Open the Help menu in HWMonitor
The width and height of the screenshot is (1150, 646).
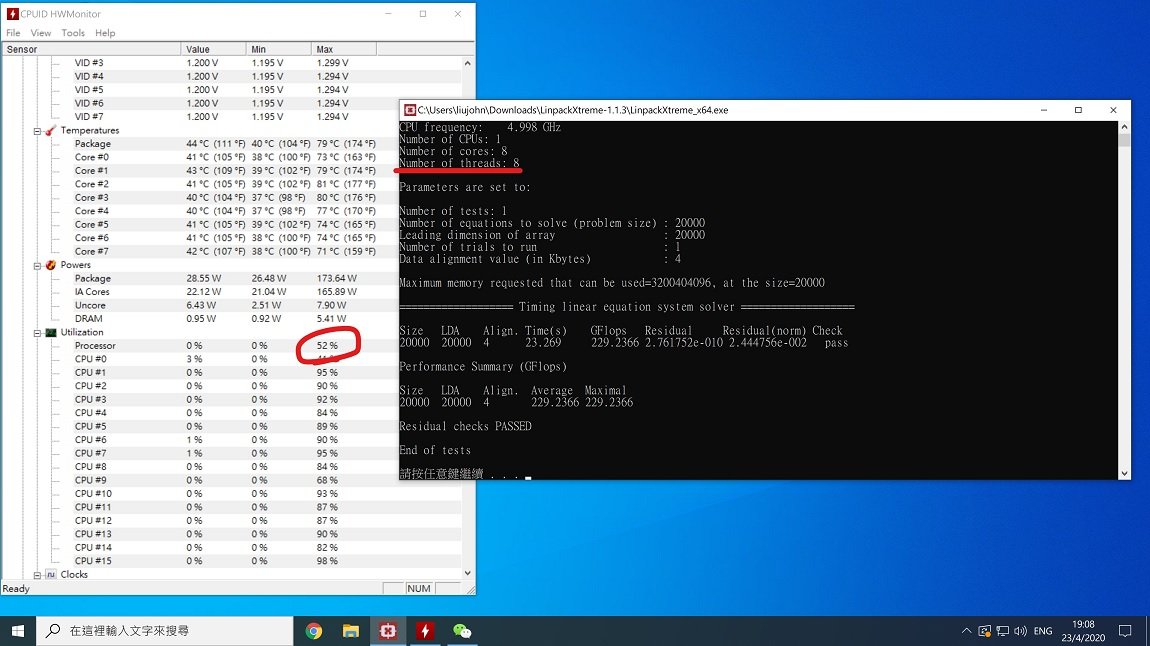click(x=105, y=33)
